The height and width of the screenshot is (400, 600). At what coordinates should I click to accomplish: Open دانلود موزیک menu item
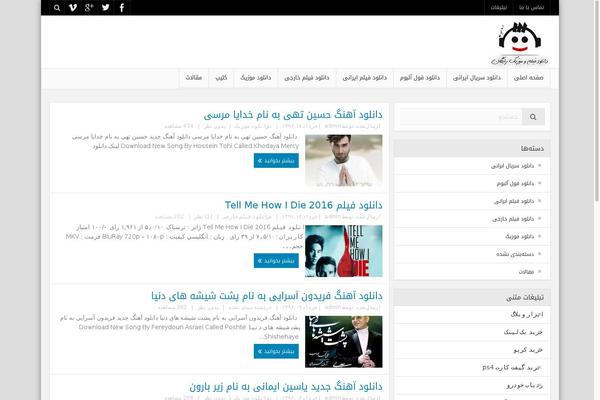pyautogui.click(x=256, y=78)
